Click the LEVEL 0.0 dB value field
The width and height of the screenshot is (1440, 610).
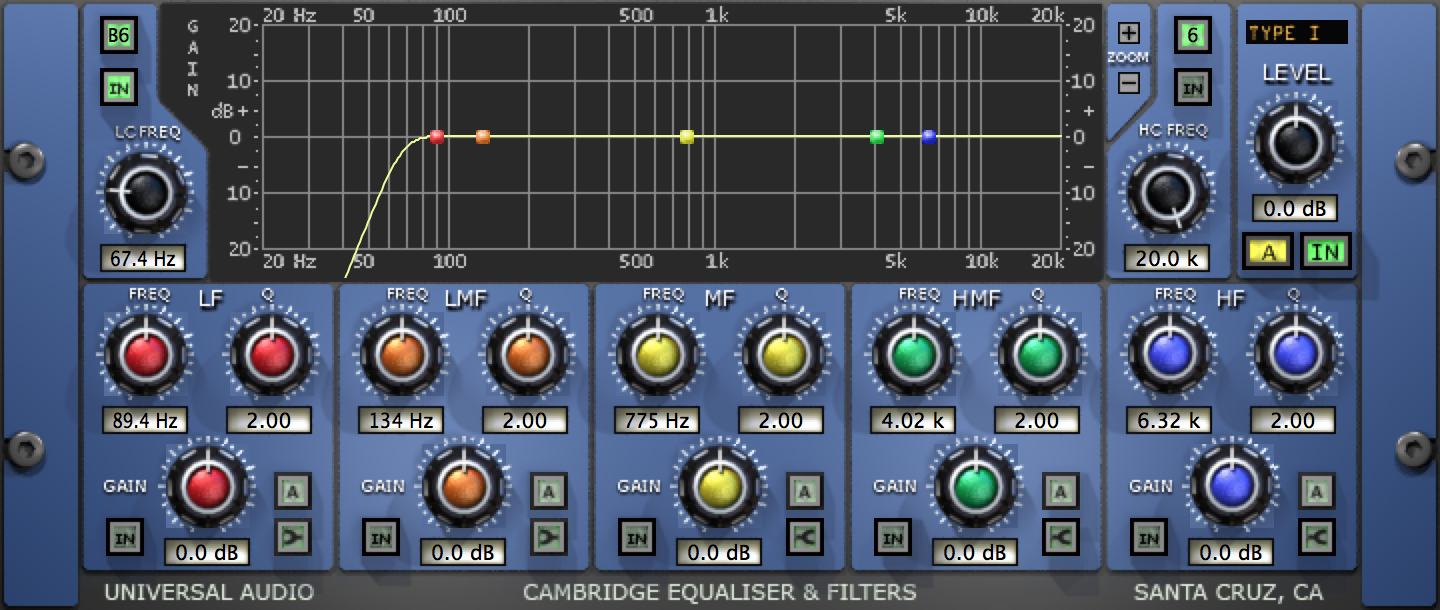click(1294, 209)
